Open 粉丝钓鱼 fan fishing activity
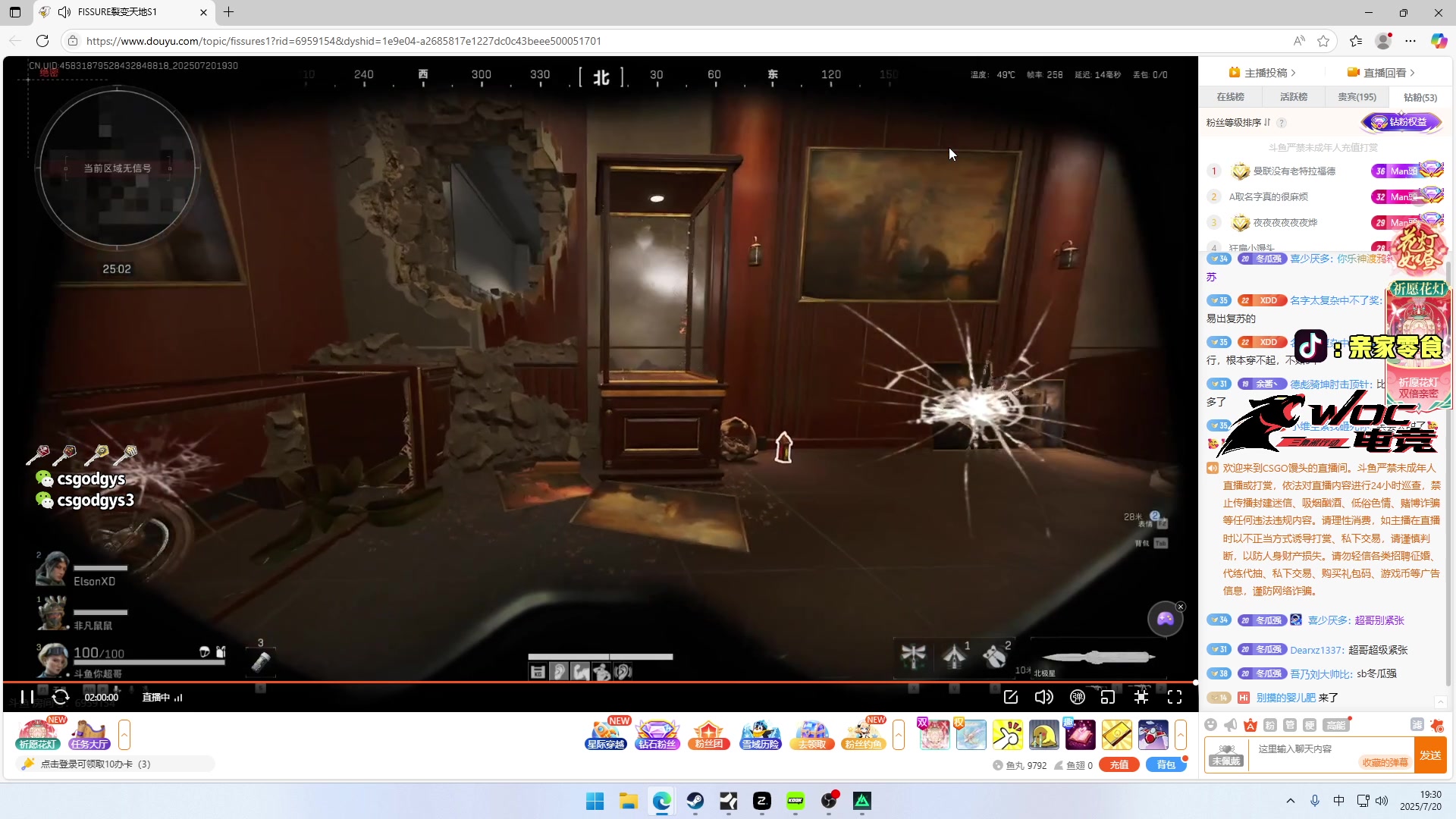Viewport: 1456px width, 819px height. click(x=863, y=734)
